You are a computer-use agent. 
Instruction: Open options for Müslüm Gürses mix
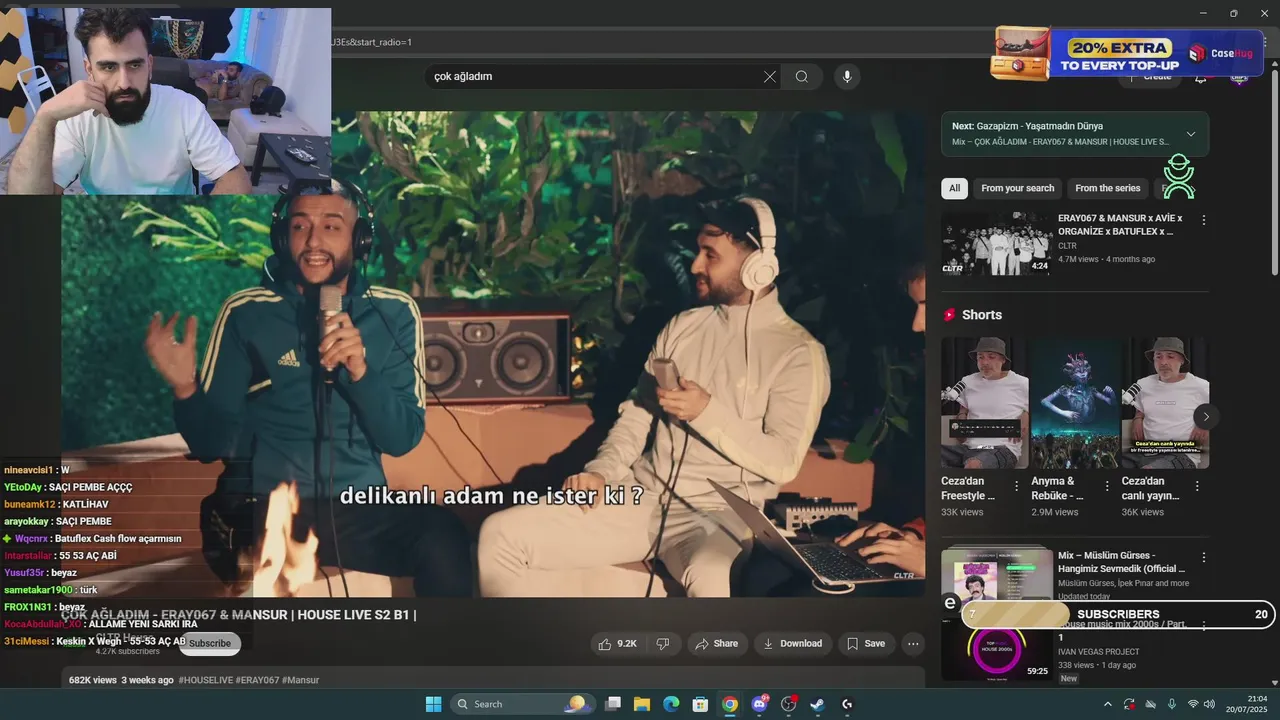(1203, 557)
